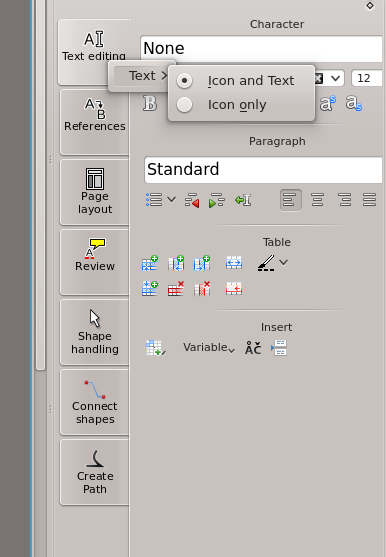Increase paragraph indent icon
386x557 pixels.
click(217, 200)
